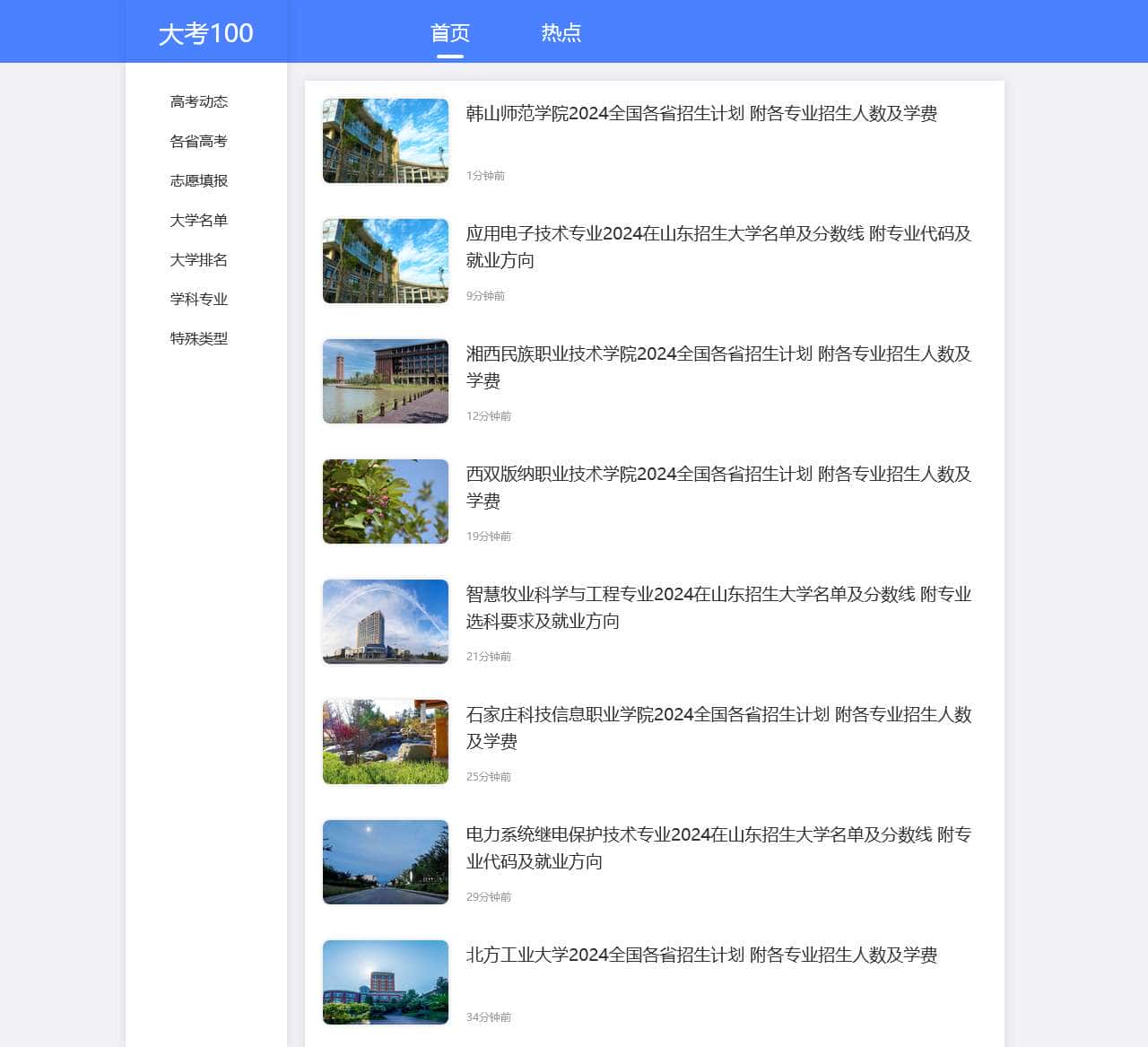Switch to the 热点 tab

pos(561,32)
